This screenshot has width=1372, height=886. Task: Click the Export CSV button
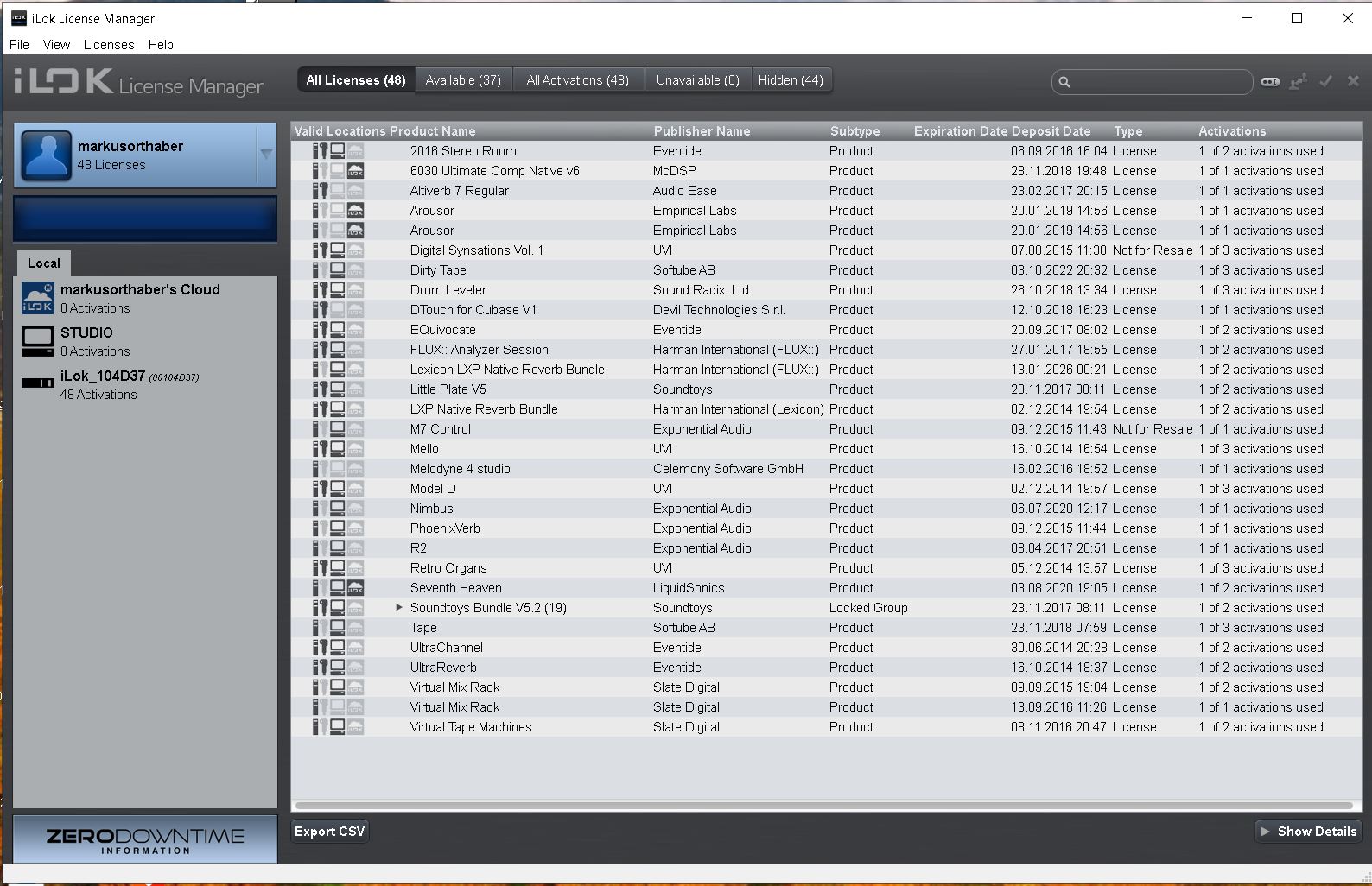click(x=330, y=832)
